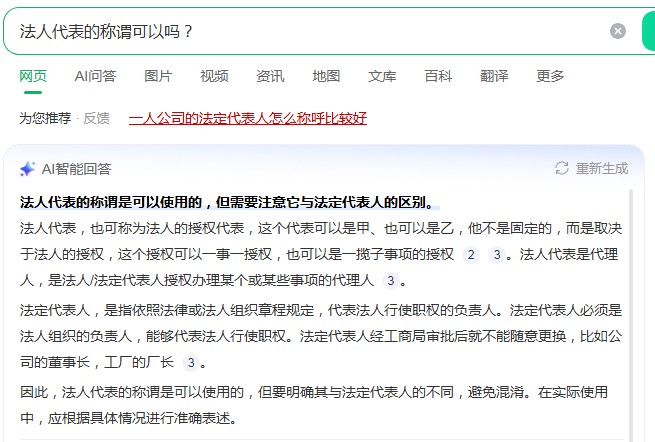
Task: Expand the 更多 menu
Action: [550, 76]
